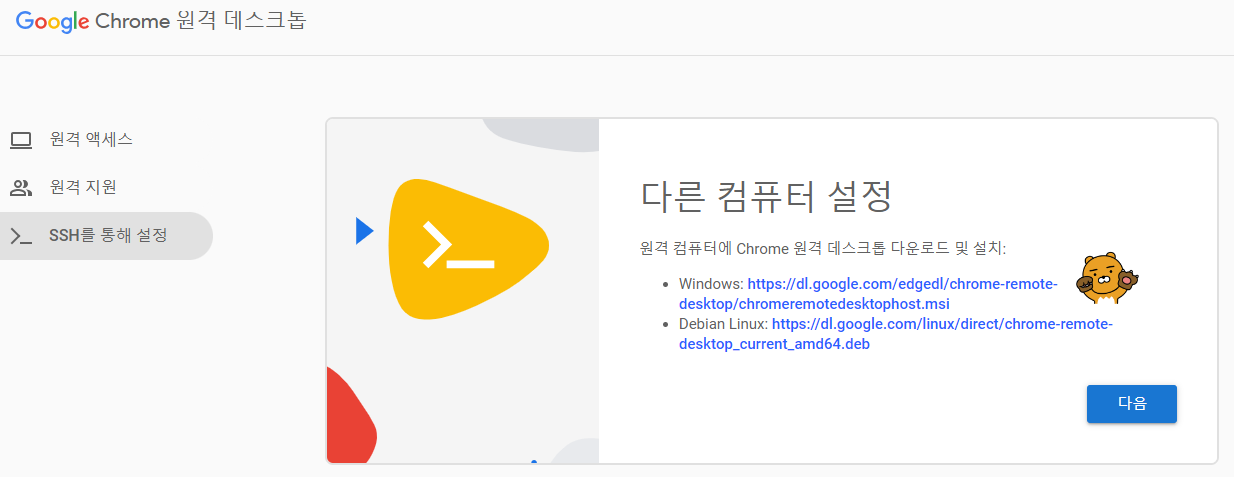Click the 'Windows:' label text
The height and width of the screenshot is (477, 1234).
point(711,284)
